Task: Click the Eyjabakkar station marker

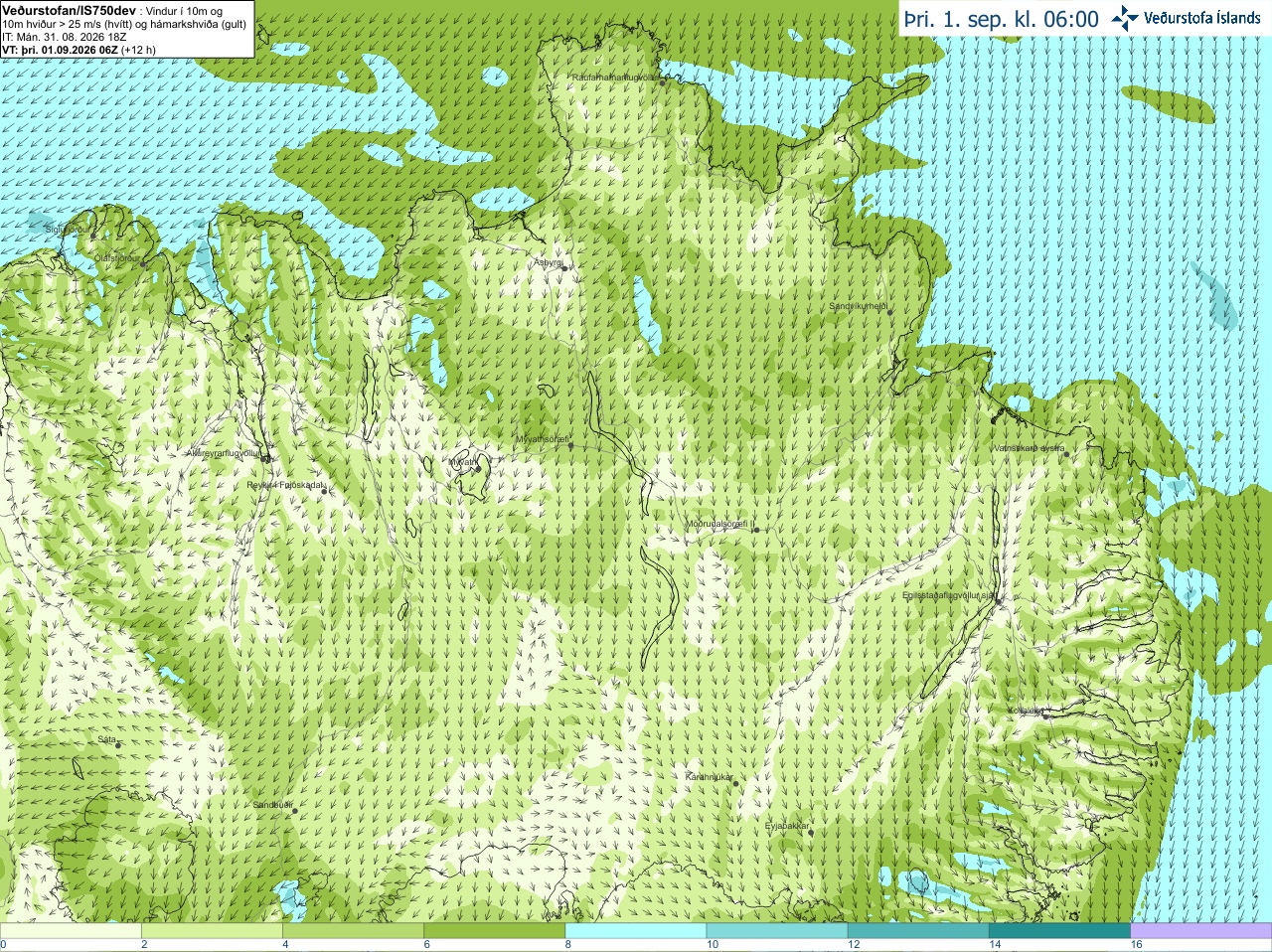Action: [811, 832]
